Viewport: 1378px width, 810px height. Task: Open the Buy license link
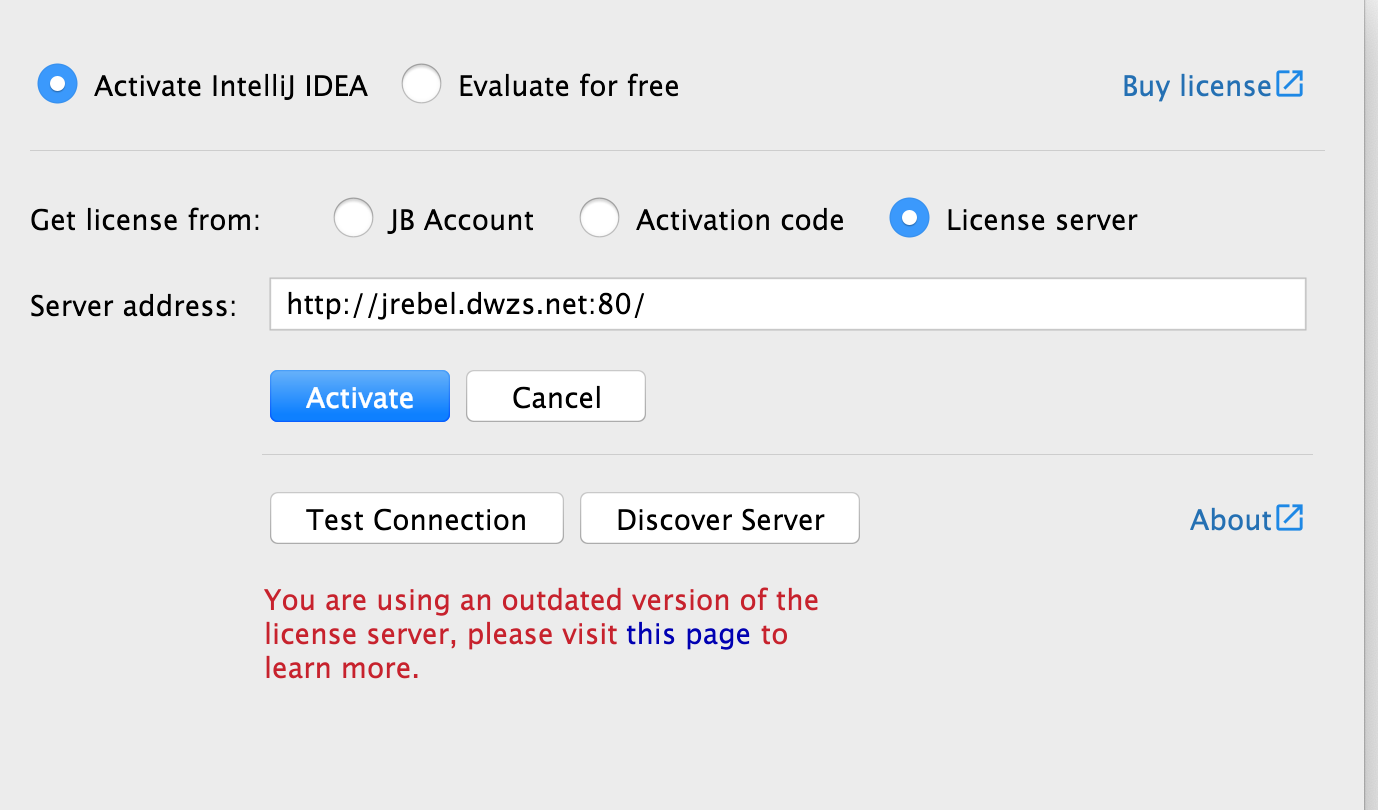(x=1197, y=86)
